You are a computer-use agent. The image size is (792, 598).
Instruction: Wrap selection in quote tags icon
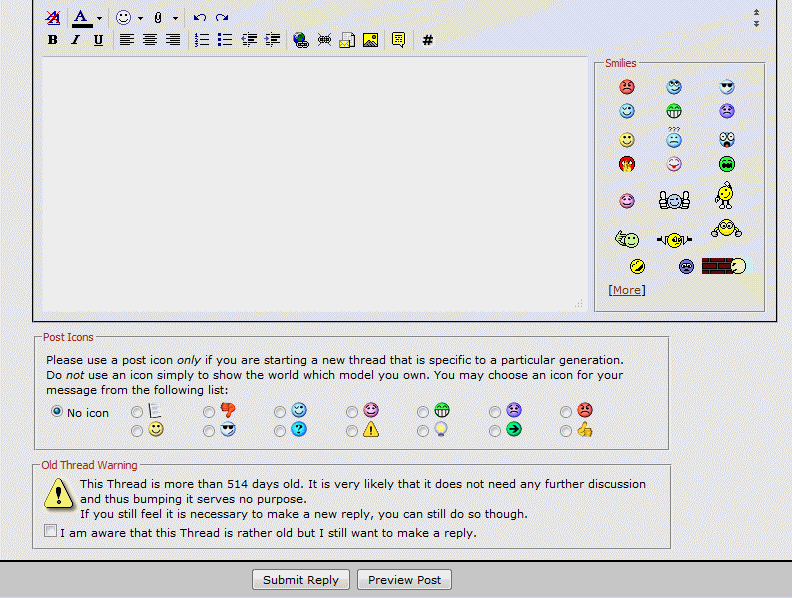click(398, 40)
